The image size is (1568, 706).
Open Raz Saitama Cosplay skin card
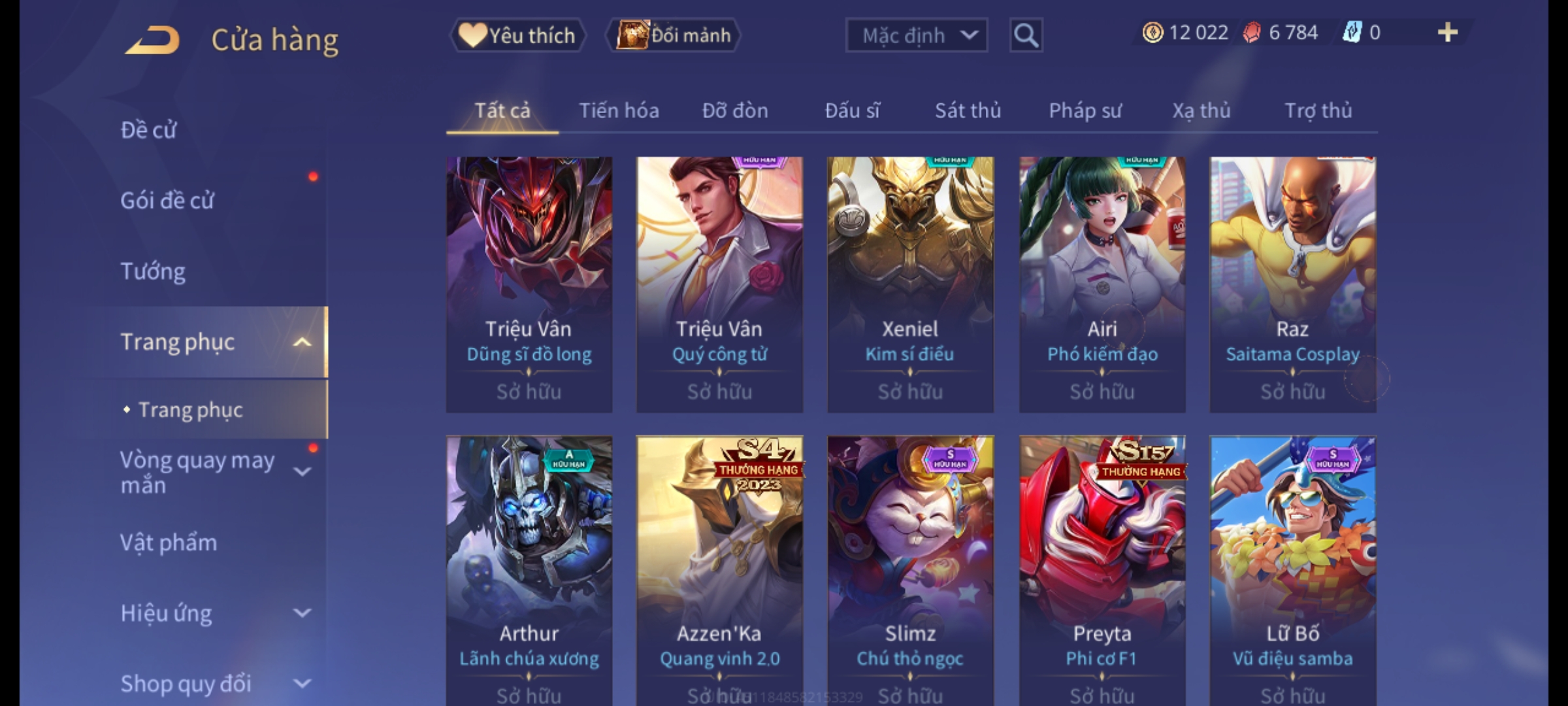(1292, 284)
